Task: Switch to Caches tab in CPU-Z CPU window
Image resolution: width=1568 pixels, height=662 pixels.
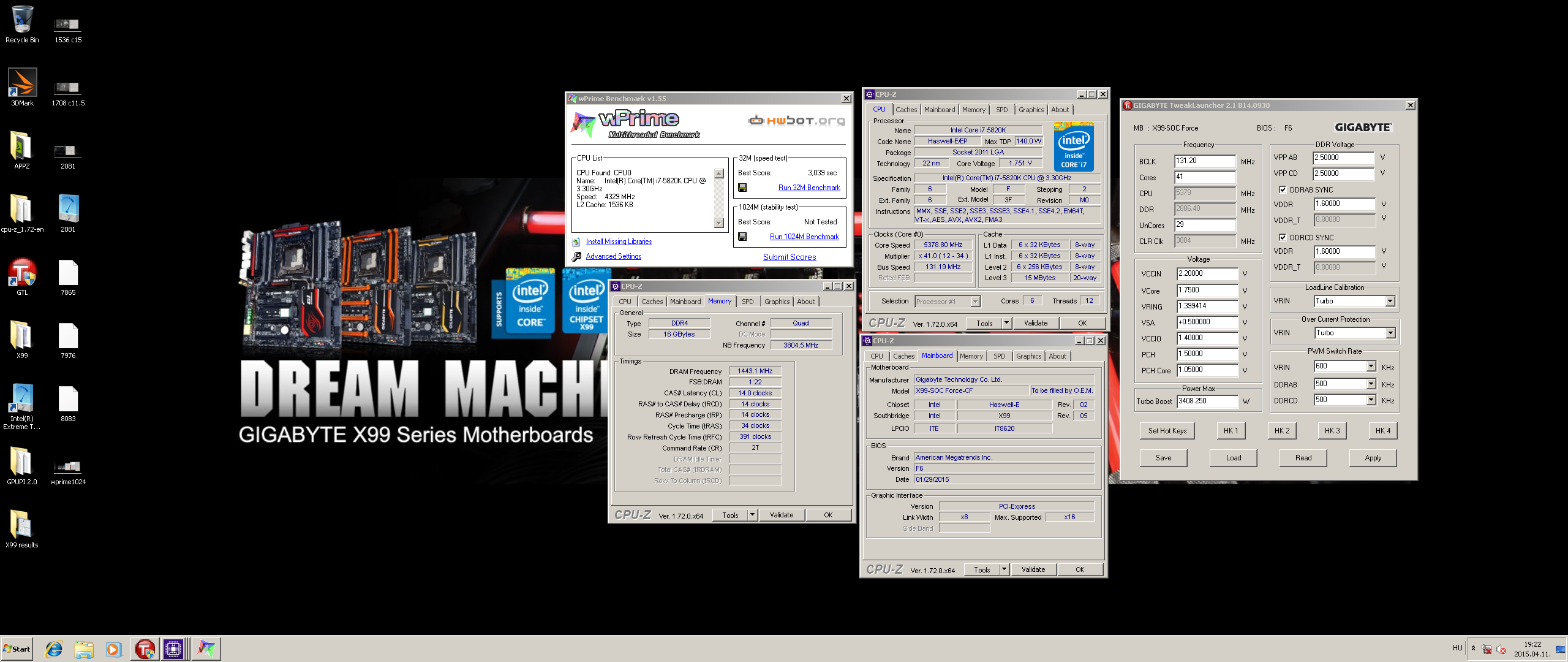Action: [906, 110]
